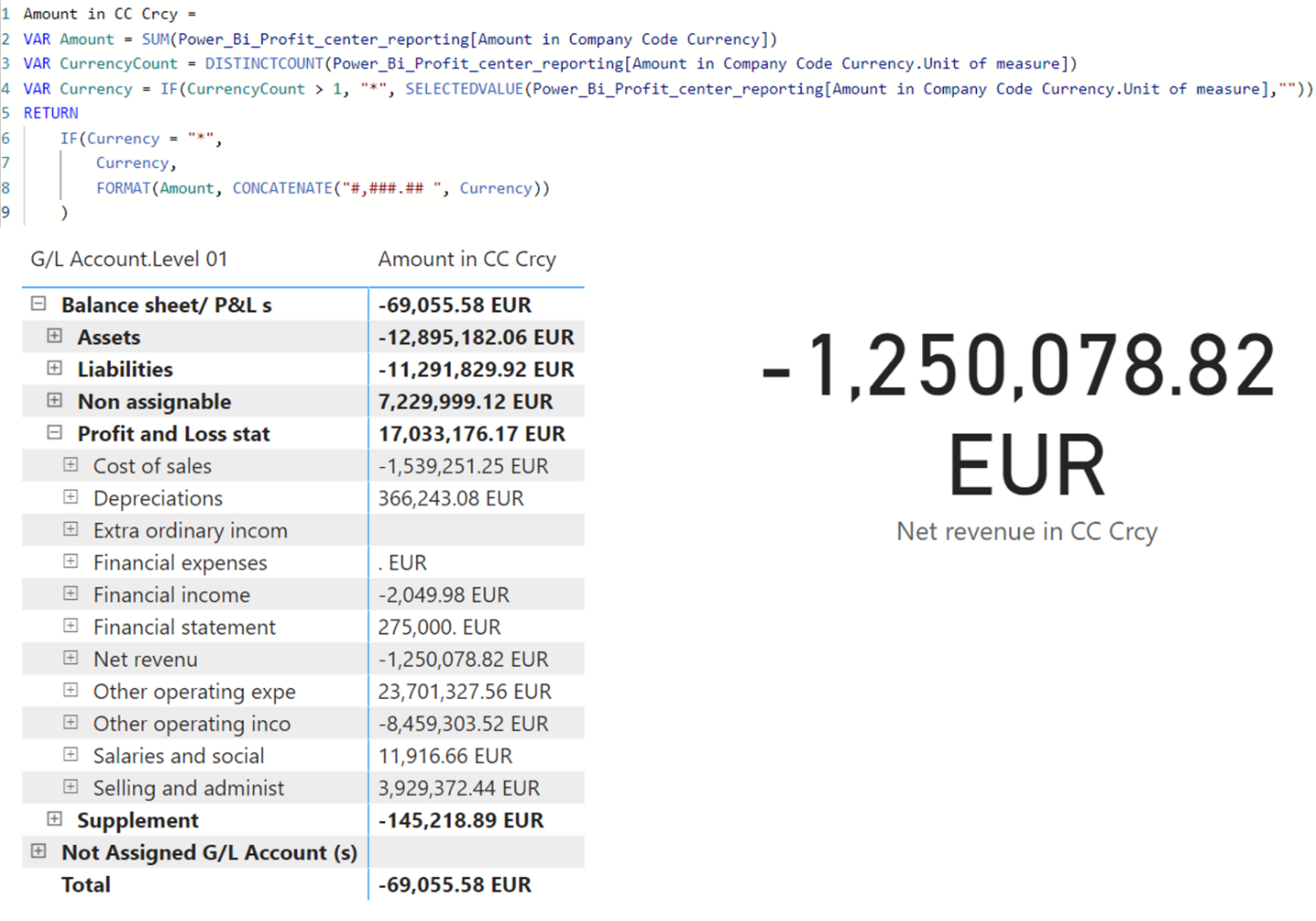Select the Supplement label
The image size is (1316, 921).
click(138, 820)
